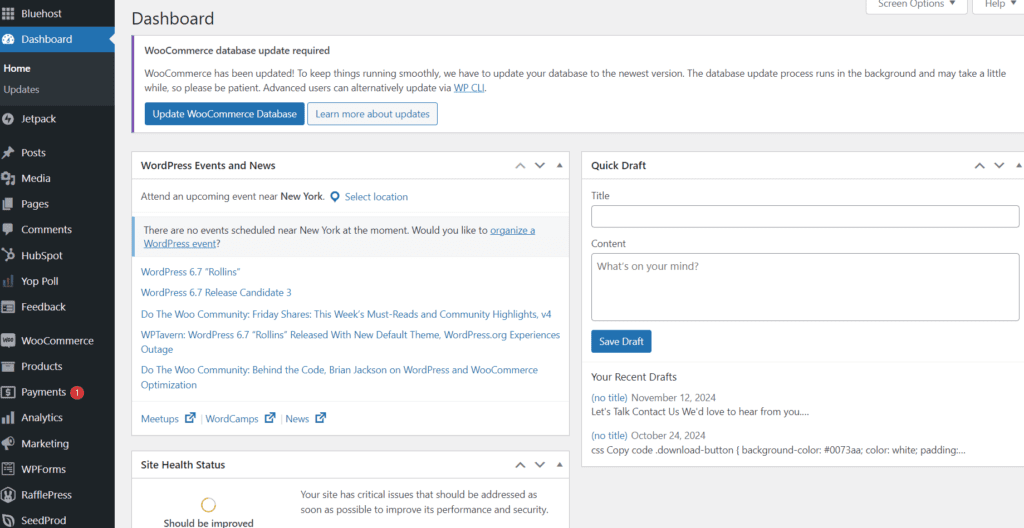Focus the What's on your mind content box
1024x528 pixels.
805,287
